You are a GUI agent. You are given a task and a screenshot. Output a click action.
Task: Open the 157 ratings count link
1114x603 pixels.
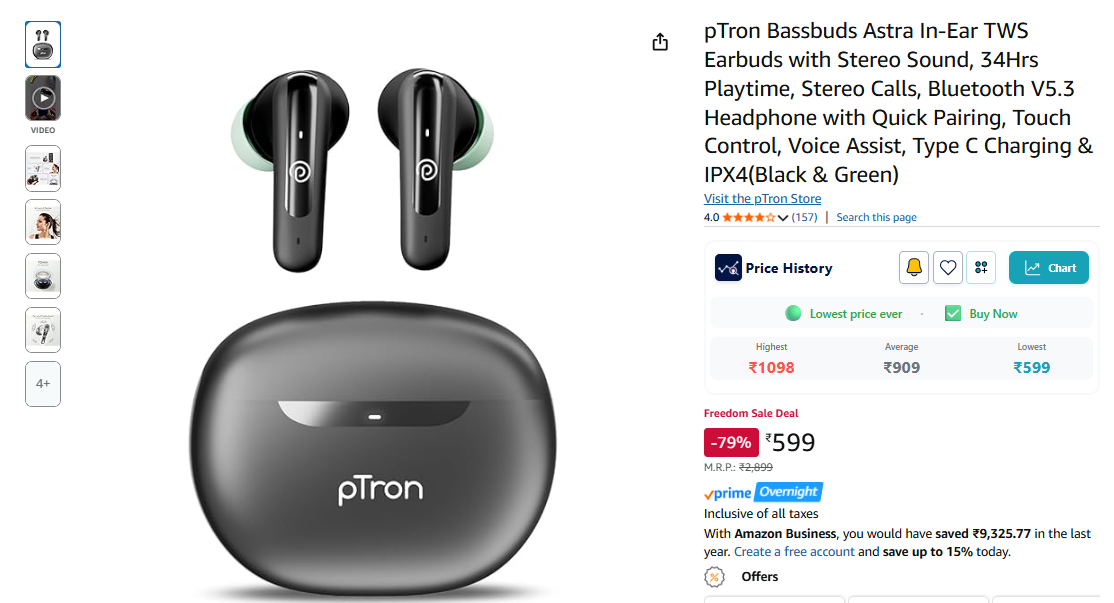[804, 217]
